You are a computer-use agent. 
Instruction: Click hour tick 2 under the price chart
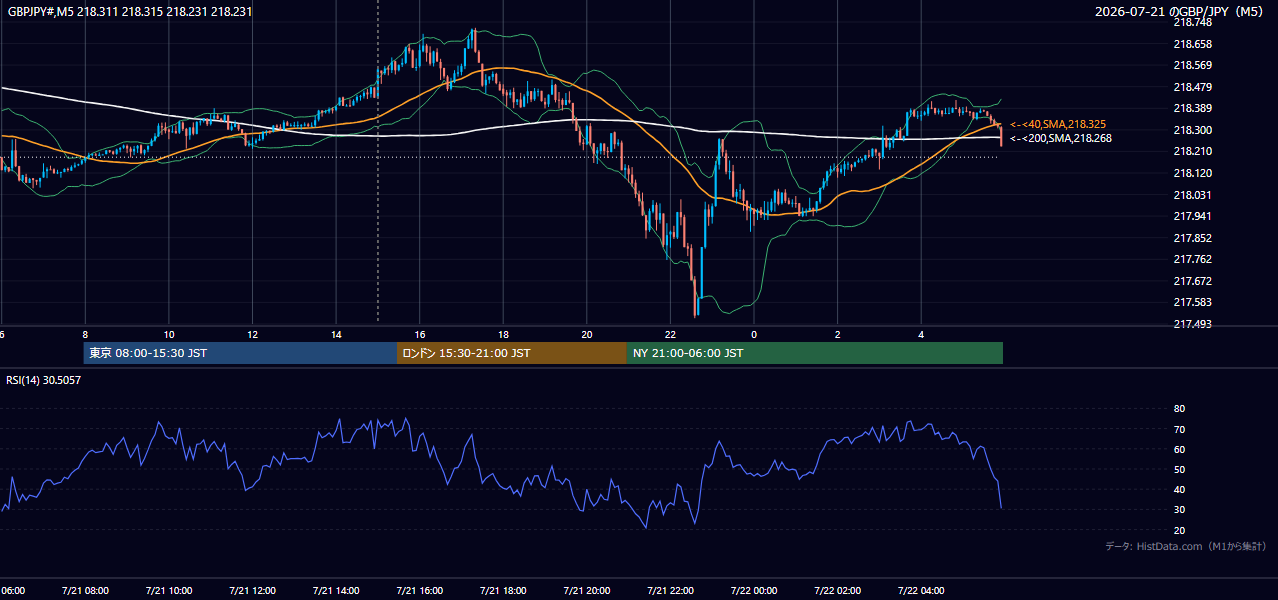pyautogui.click(x=838, y=335)
